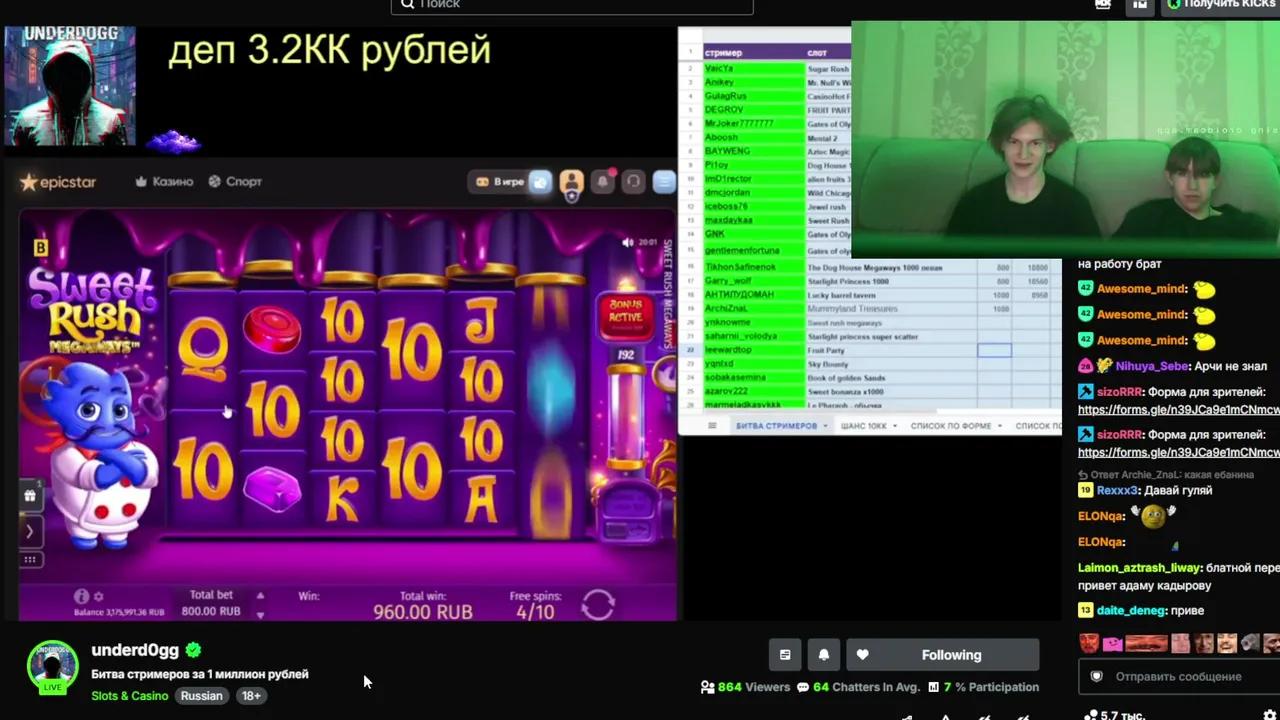Click the chatters speech bubble icon
Viewport: 1280px width, 720px height.
tap(803, 687)
